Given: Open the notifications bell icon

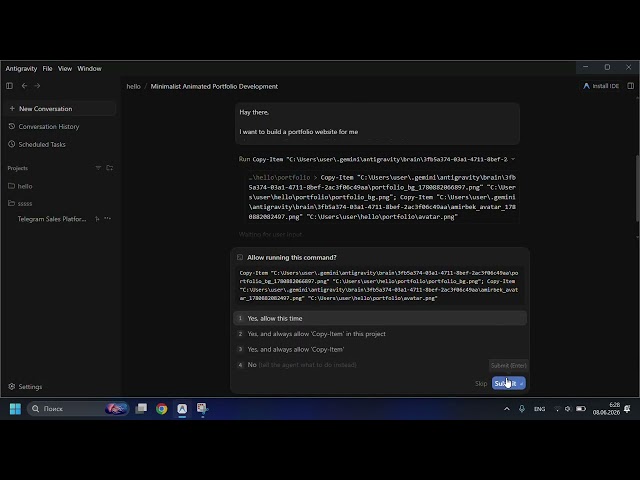Looking at the screenshot, I should [x=628, y=409].
